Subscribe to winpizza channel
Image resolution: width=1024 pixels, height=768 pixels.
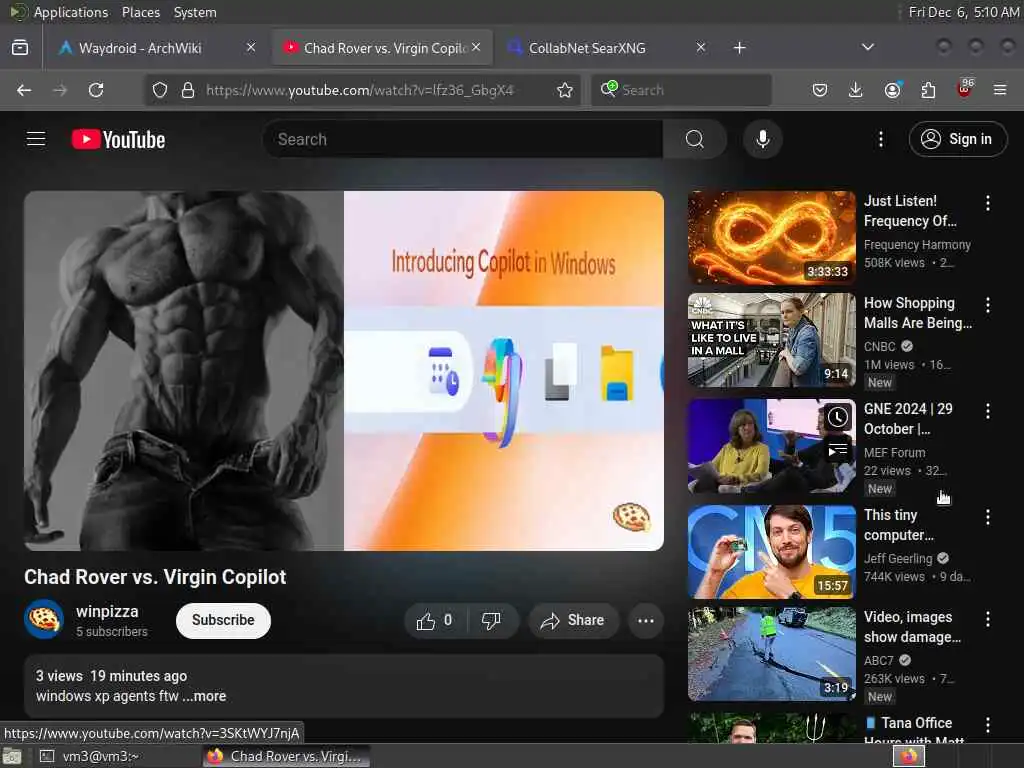pos(223,620)
